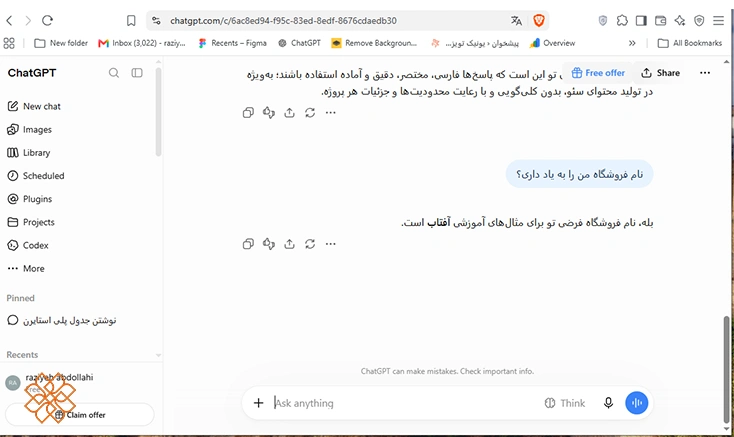Click the translate page icon in address bar
Viewport: 734px width, 437px height.
click(516, 21)
